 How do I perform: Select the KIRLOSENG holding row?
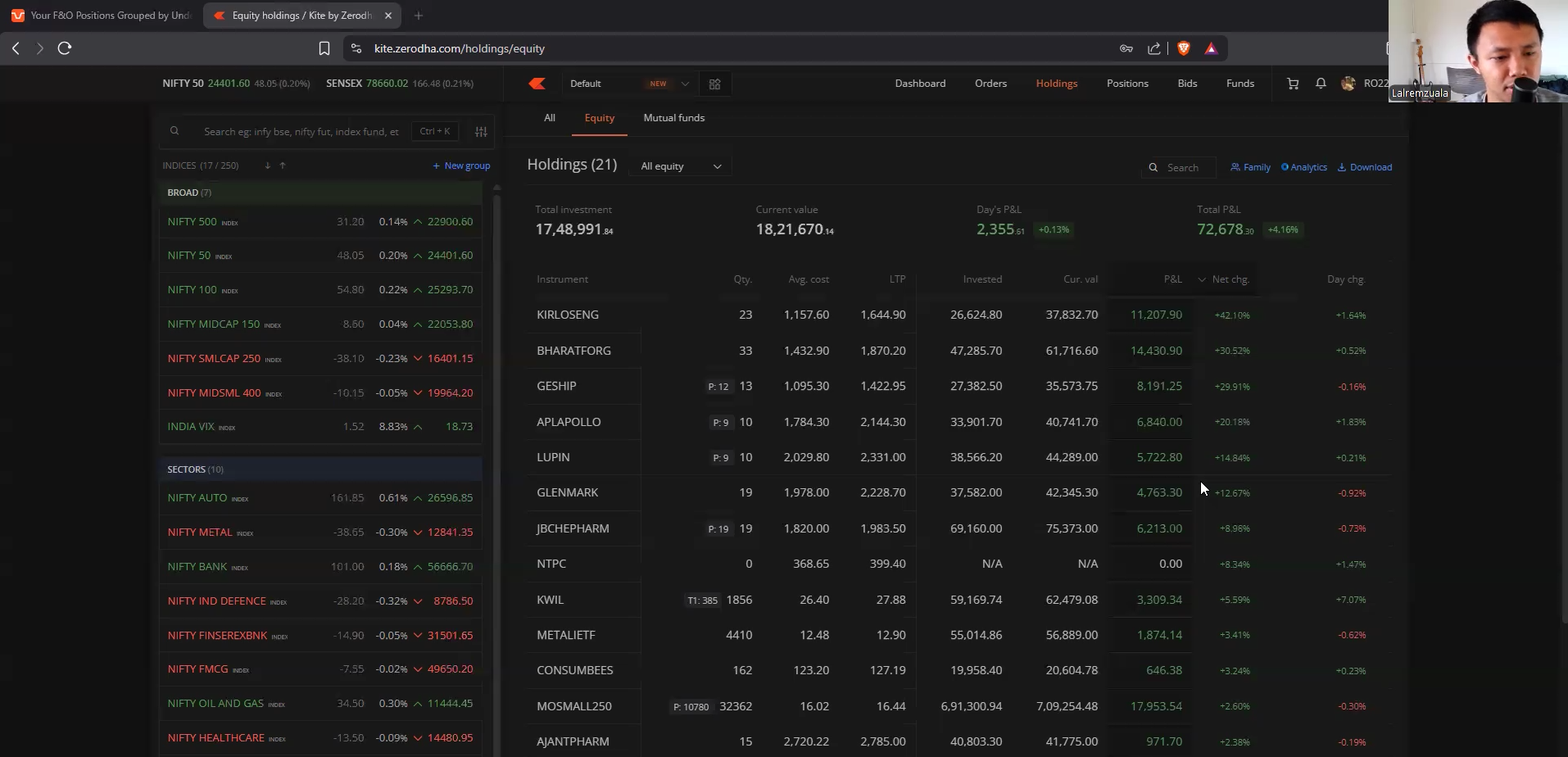point(958,315)
